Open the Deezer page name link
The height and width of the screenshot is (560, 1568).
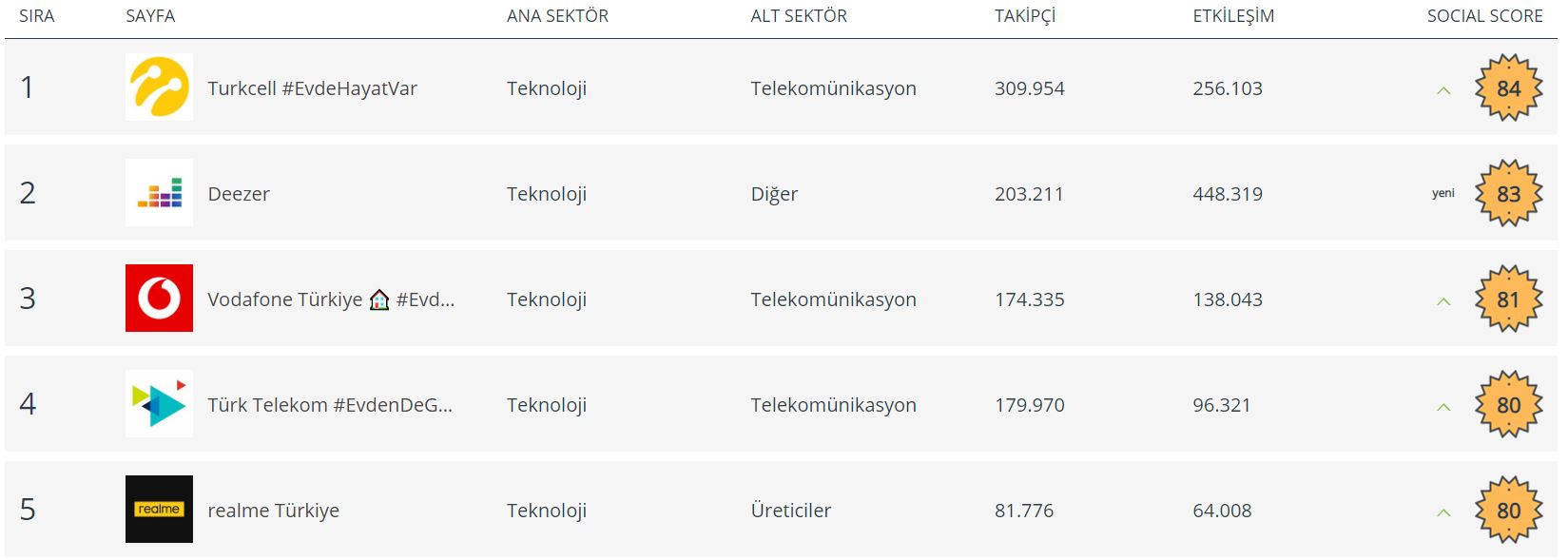coord(239,194)
